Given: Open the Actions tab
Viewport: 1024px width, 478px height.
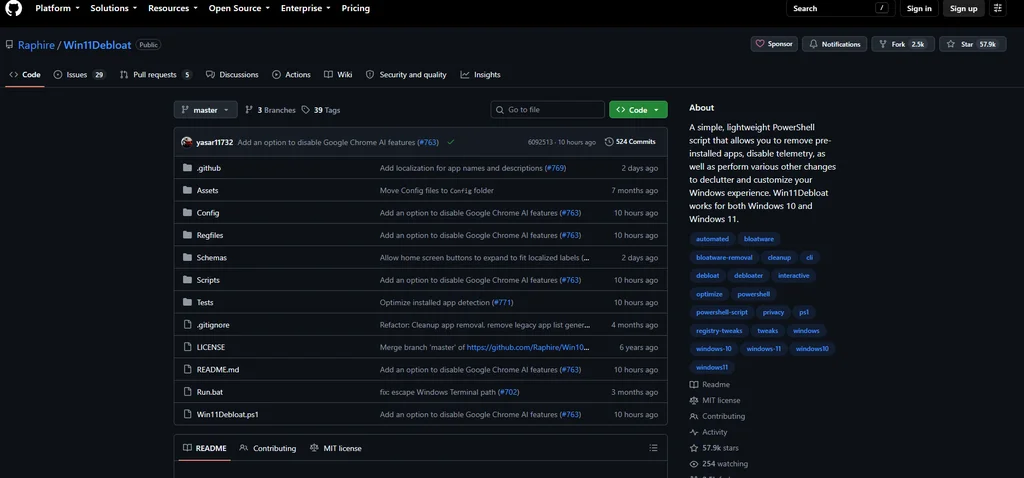Looking at the screenshot, I should pyautogui.click(x=291, y=74).
